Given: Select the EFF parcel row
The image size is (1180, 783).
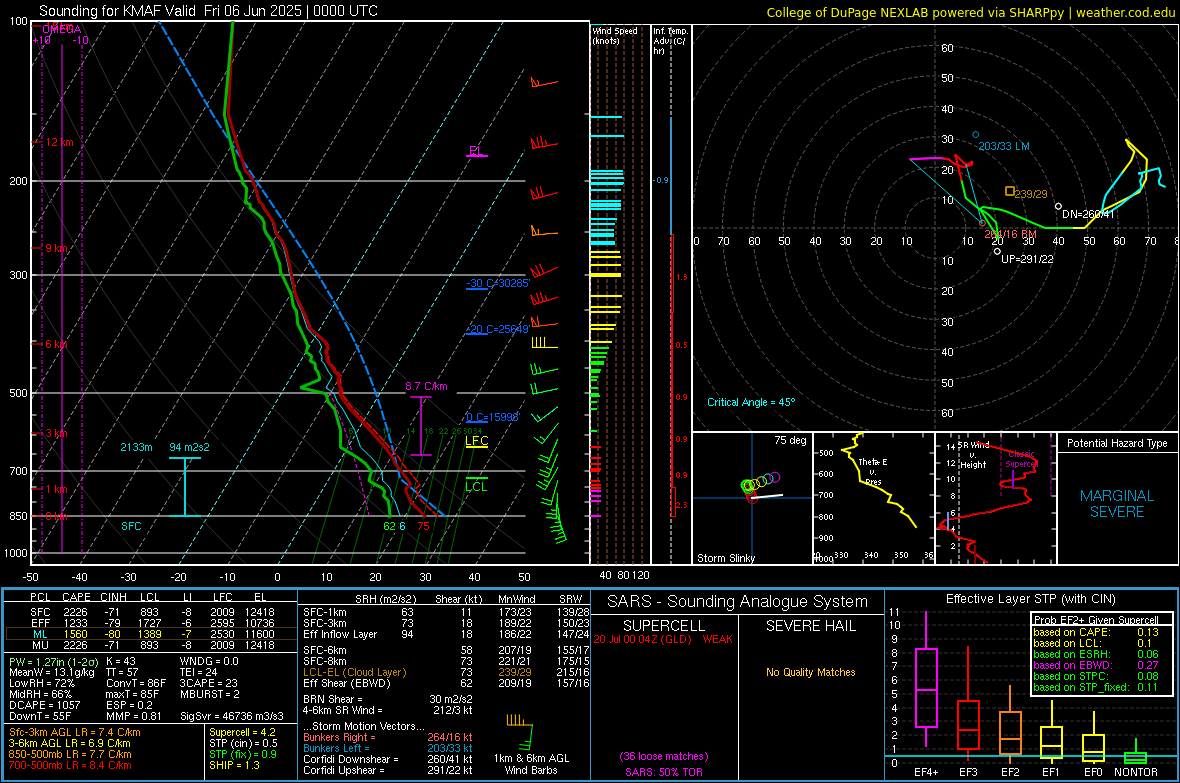Looking at the screenshot, I should click(151, 623).
